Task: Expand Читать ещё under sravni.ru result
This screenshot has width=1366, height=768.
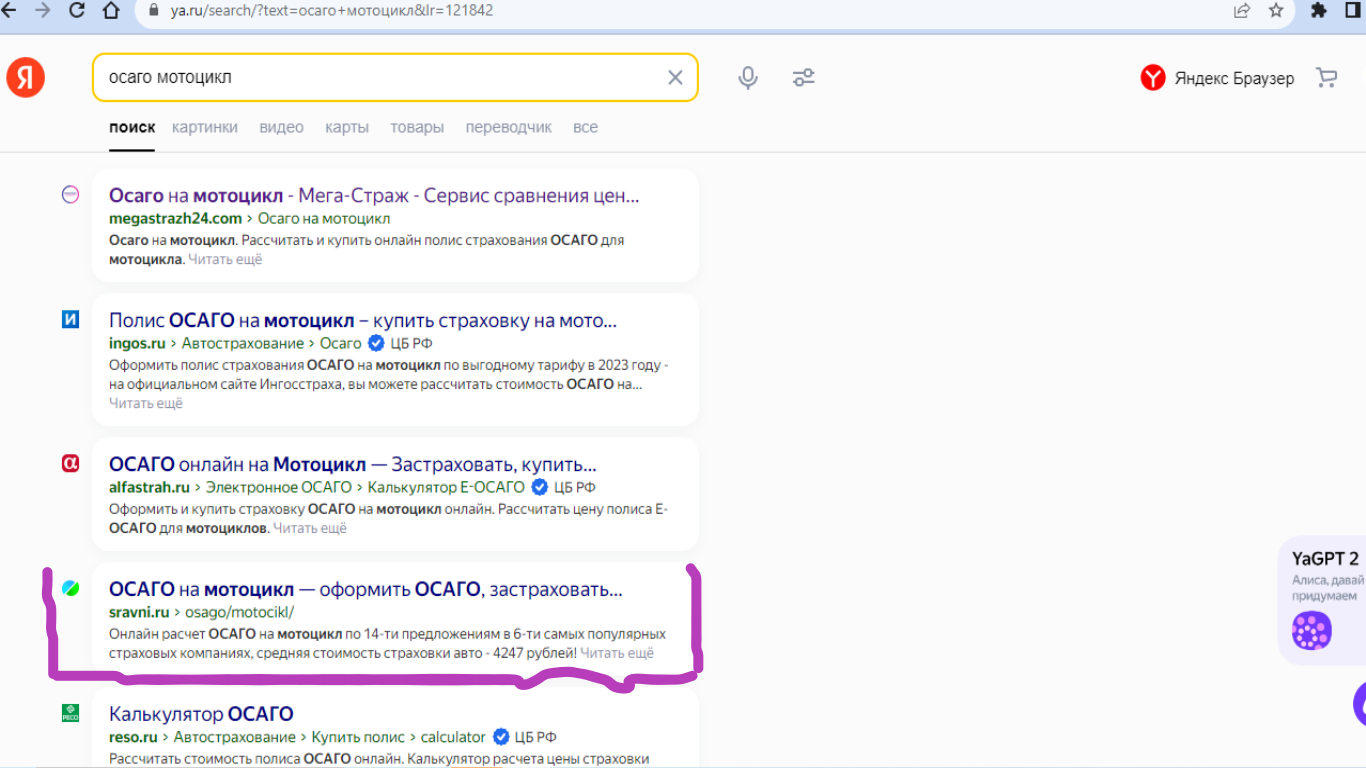Action: tap(617, 652)
